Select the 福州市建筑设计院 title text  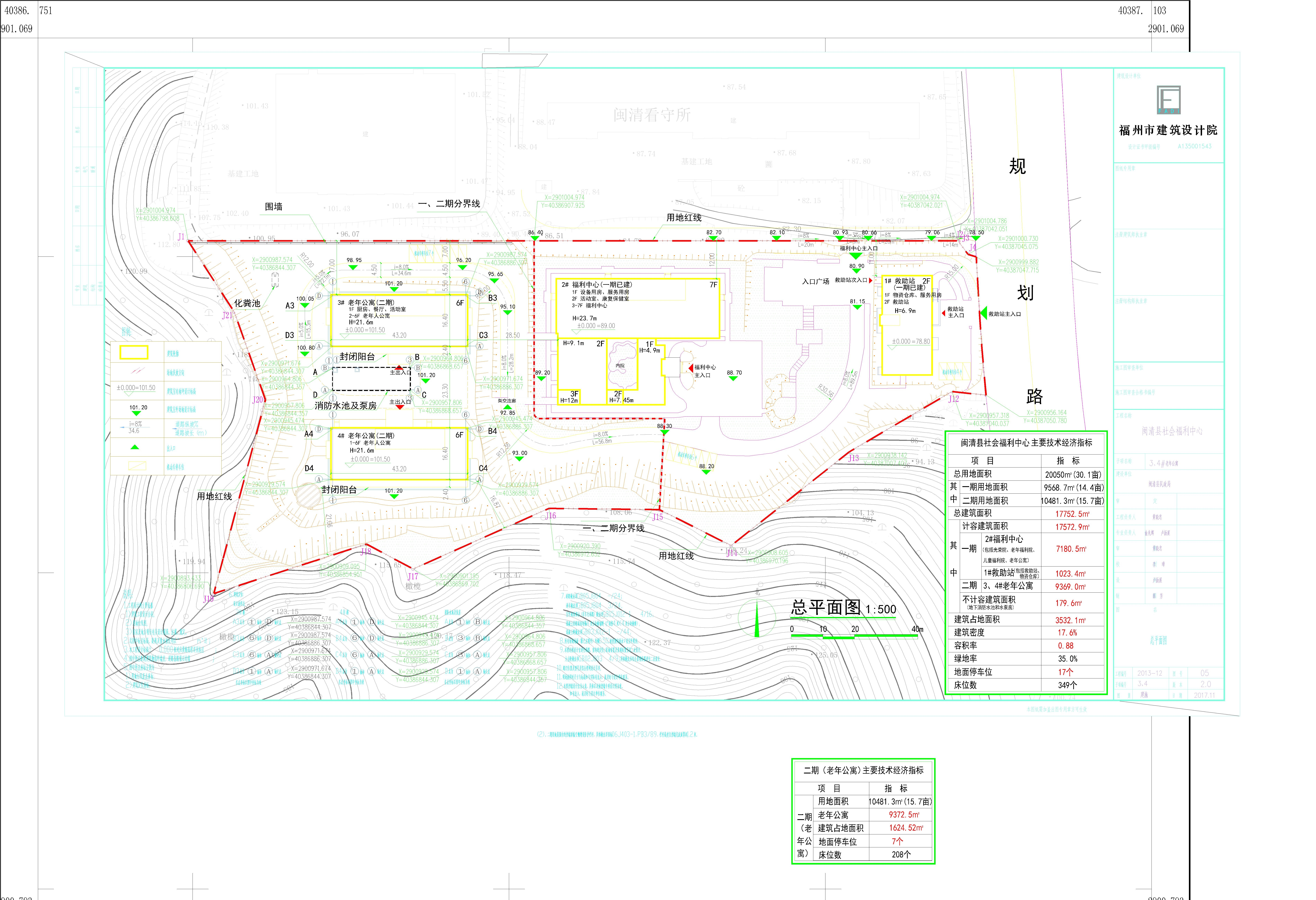(x=1168, y=130)
